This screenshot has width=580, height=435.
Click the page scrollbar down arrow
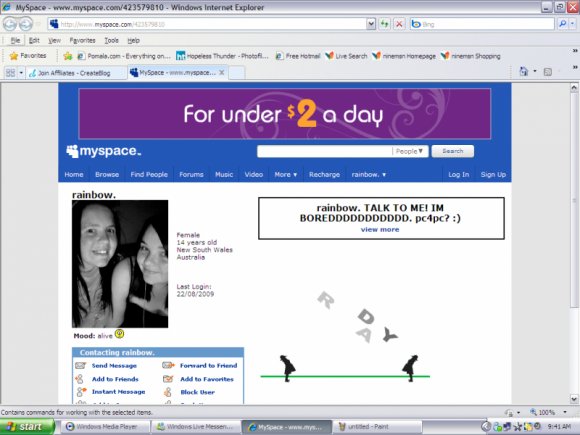tap(574, 399)
